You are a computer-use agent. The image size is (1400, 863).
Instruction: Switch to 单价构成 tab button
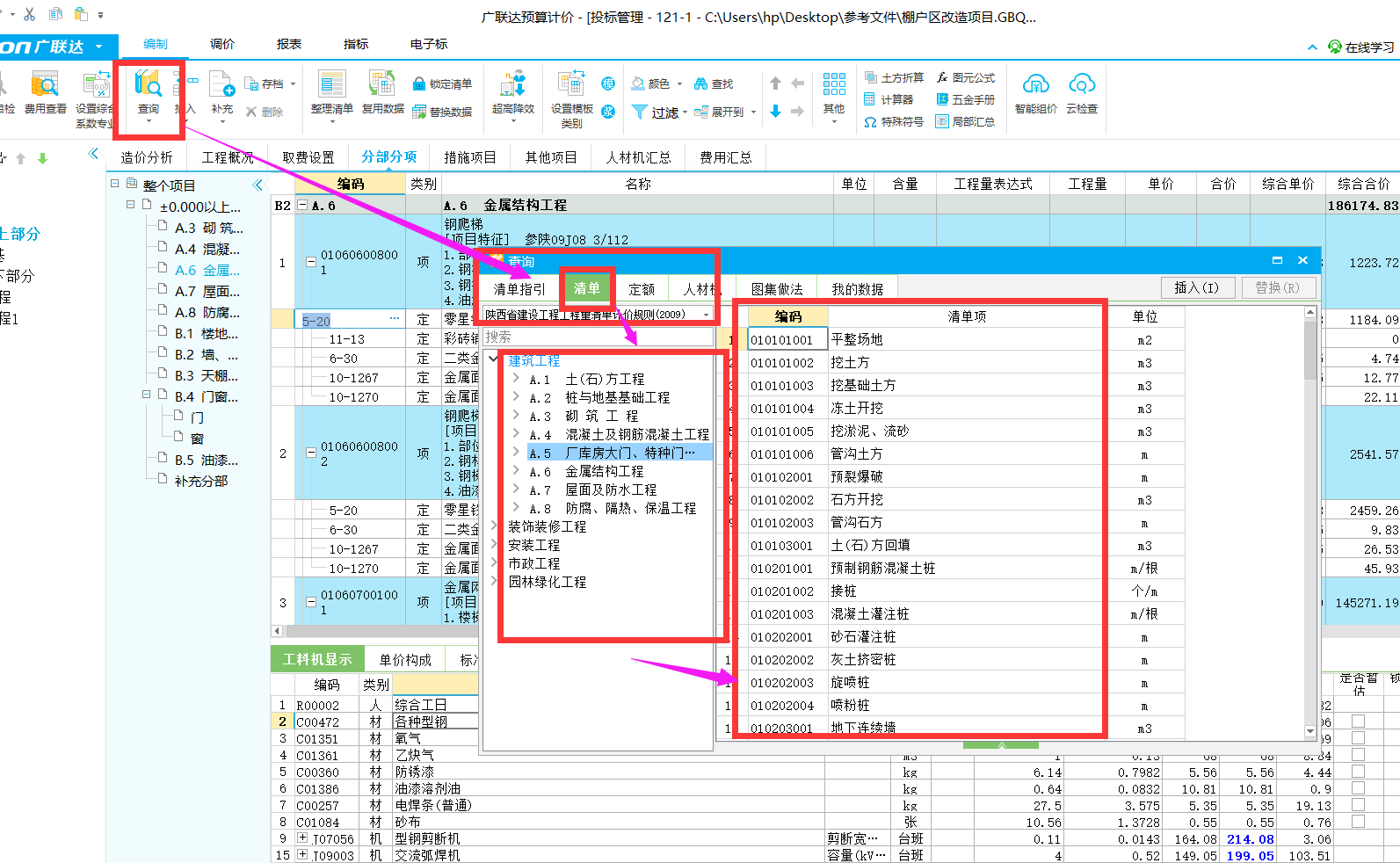pyautogui.click(x=405, y=659)
